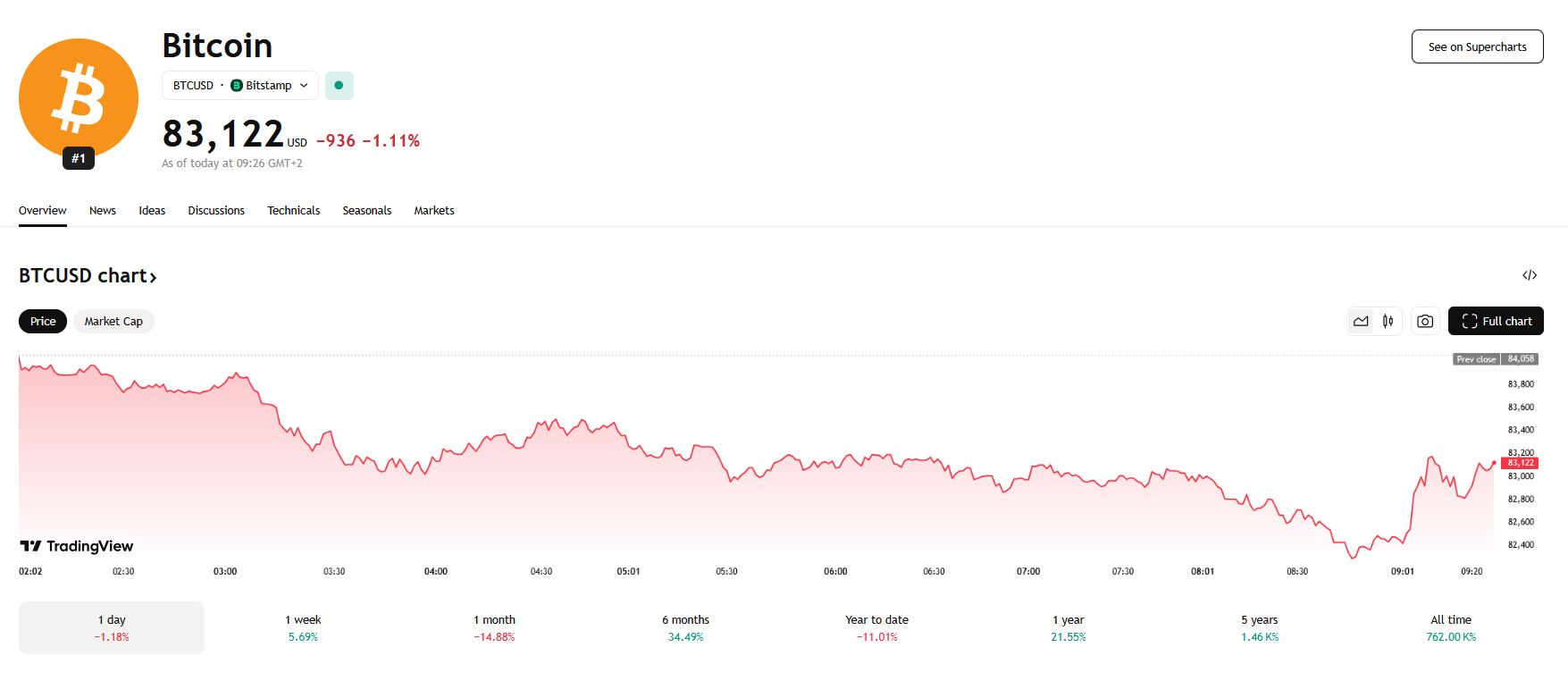Select the All time range
1568x681 pixels.
pos(1450,627)
